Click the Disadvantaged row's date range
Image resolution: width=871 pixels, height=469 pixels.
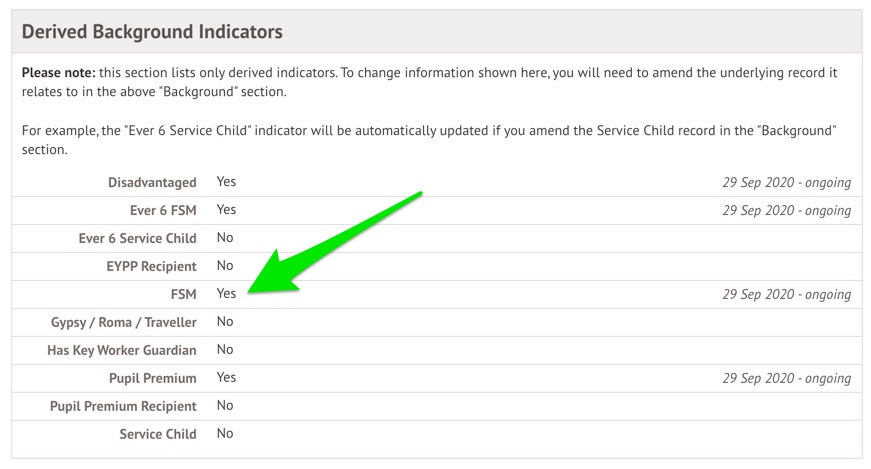[x=786, y=183]
